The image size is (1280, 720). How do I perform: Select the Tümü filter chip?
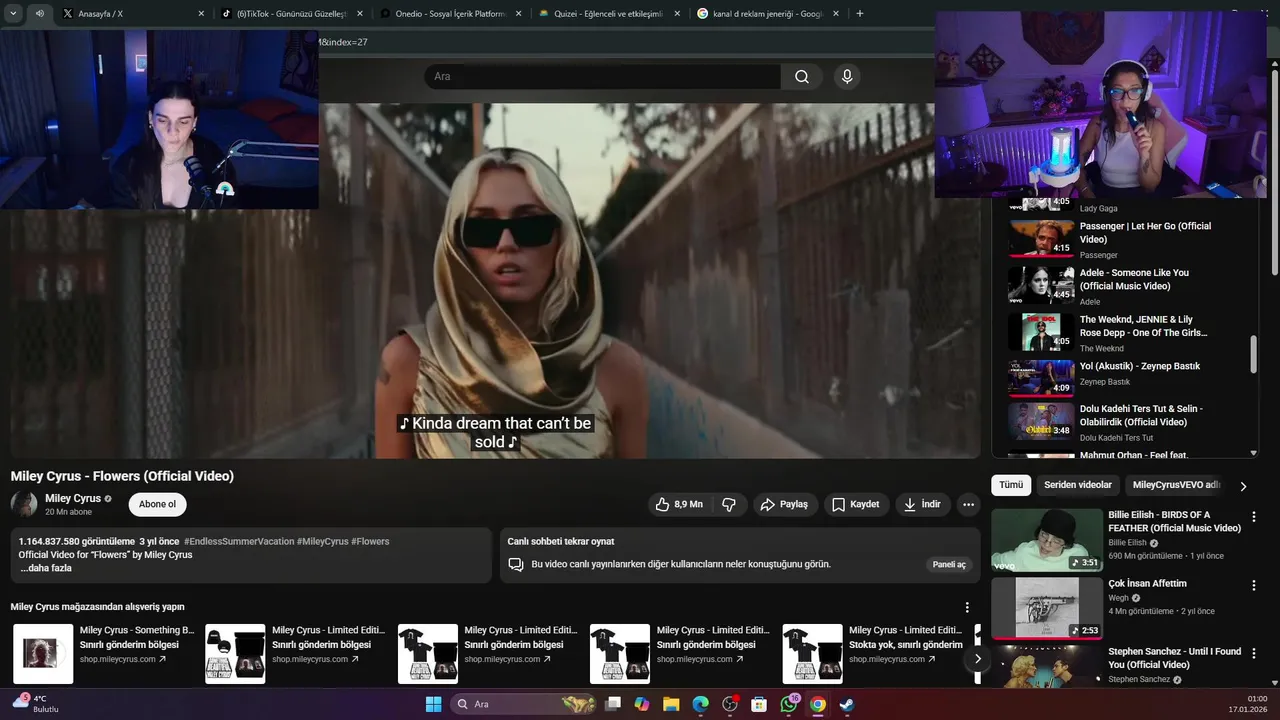(1011, 485)
